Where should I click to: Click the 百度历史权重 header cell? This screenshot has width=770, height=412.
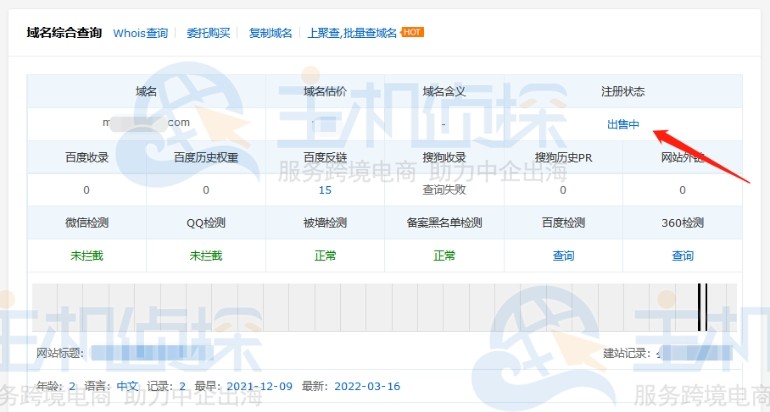[206, 157]
